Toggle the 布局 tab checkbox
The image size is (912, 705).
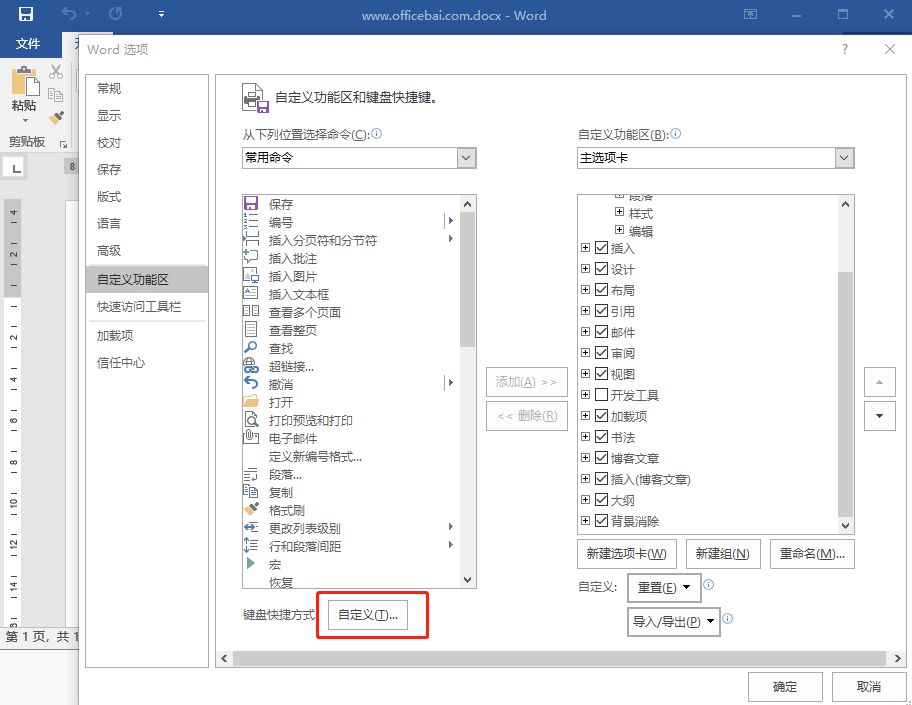(x=601, y=290)
